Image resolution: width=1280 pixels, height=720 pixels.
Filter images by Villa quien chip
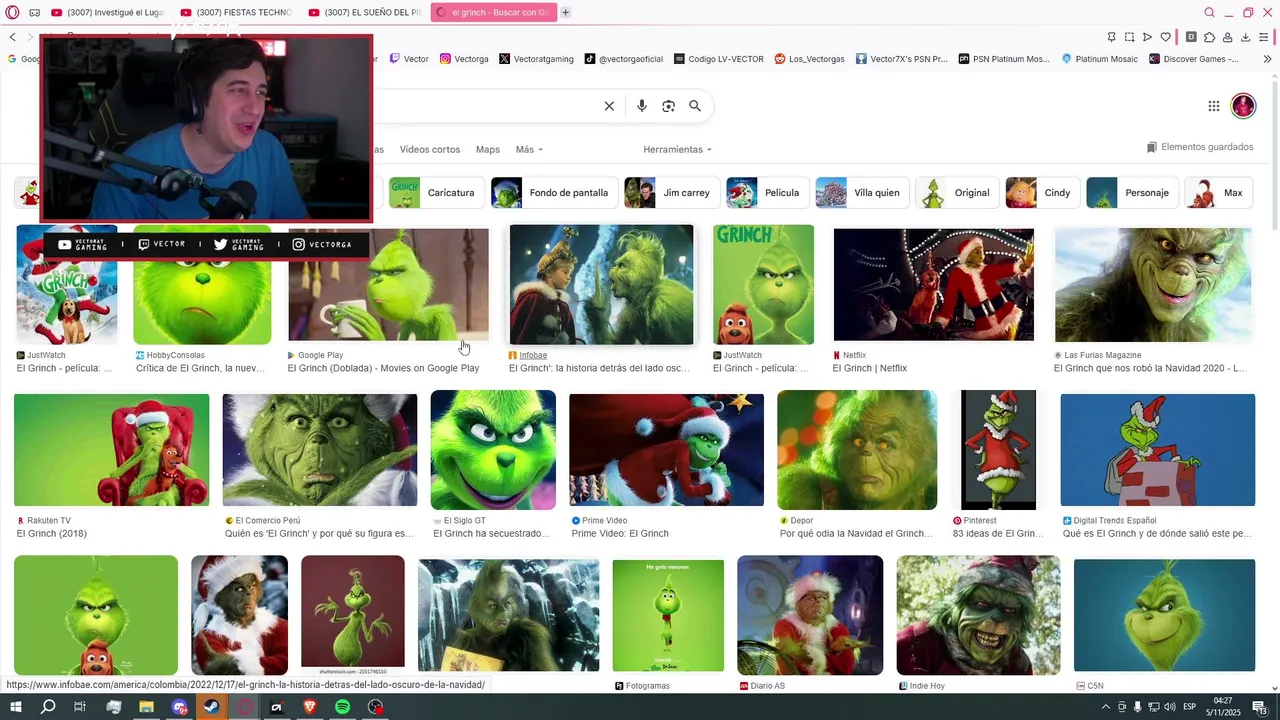tap(861, 193)
